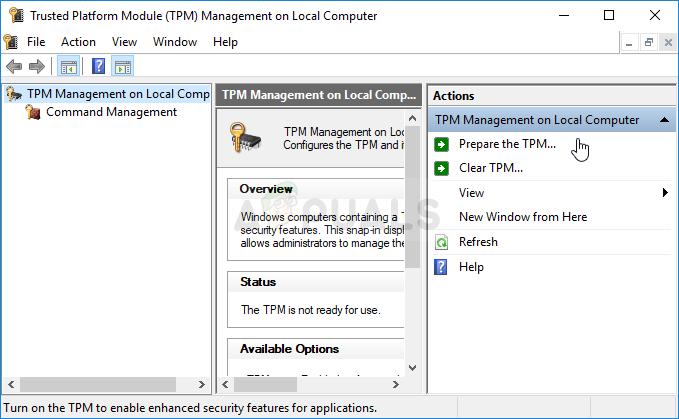This screenshot has width=679, height=419.
Task: Click the Back arrow toolbar icon
Action: 14,66
